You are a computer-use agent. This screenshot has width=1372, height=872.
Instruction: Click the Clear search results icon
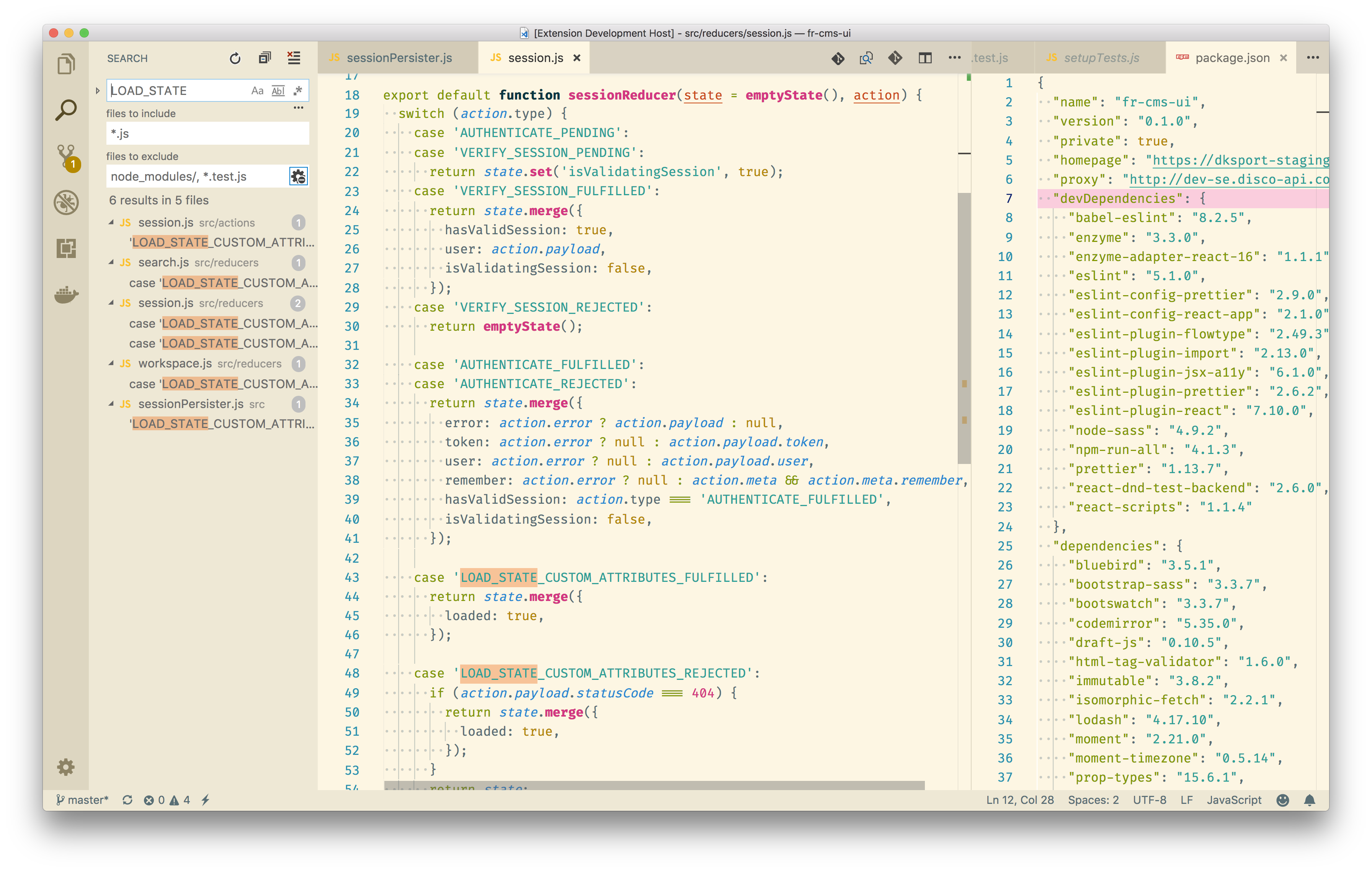pos(294,58)
